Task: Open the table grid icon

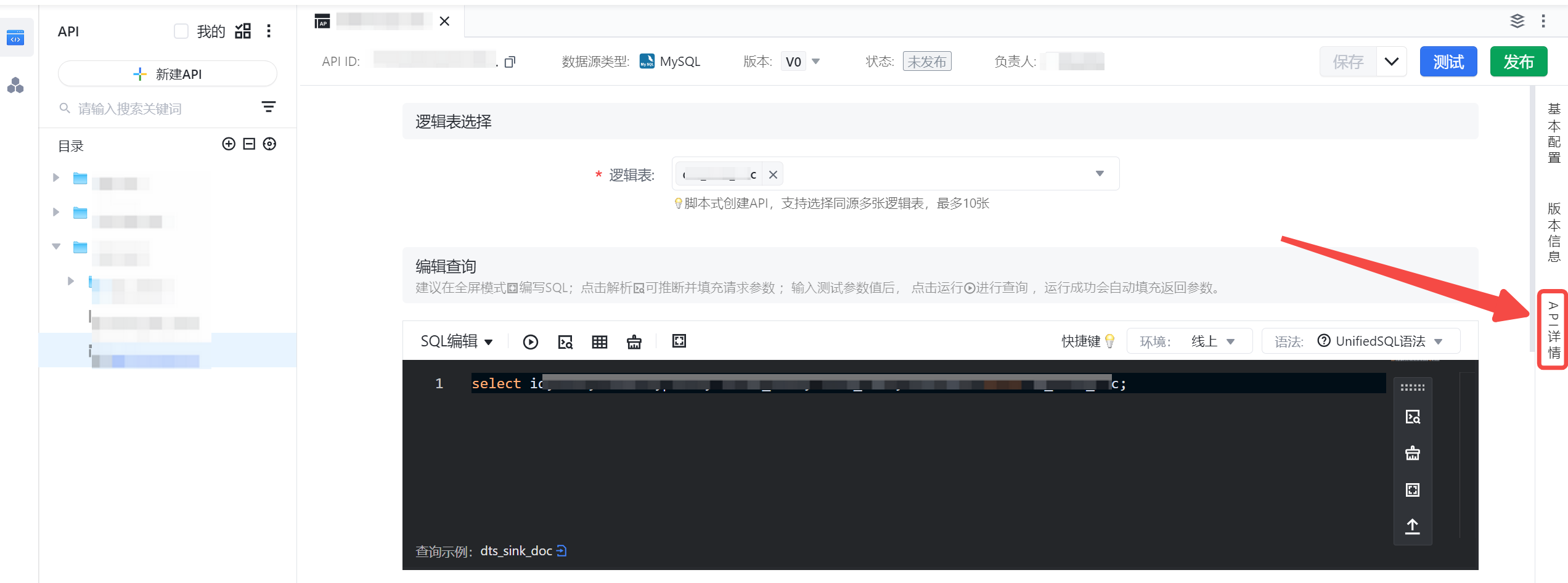Action: [600, 342]
